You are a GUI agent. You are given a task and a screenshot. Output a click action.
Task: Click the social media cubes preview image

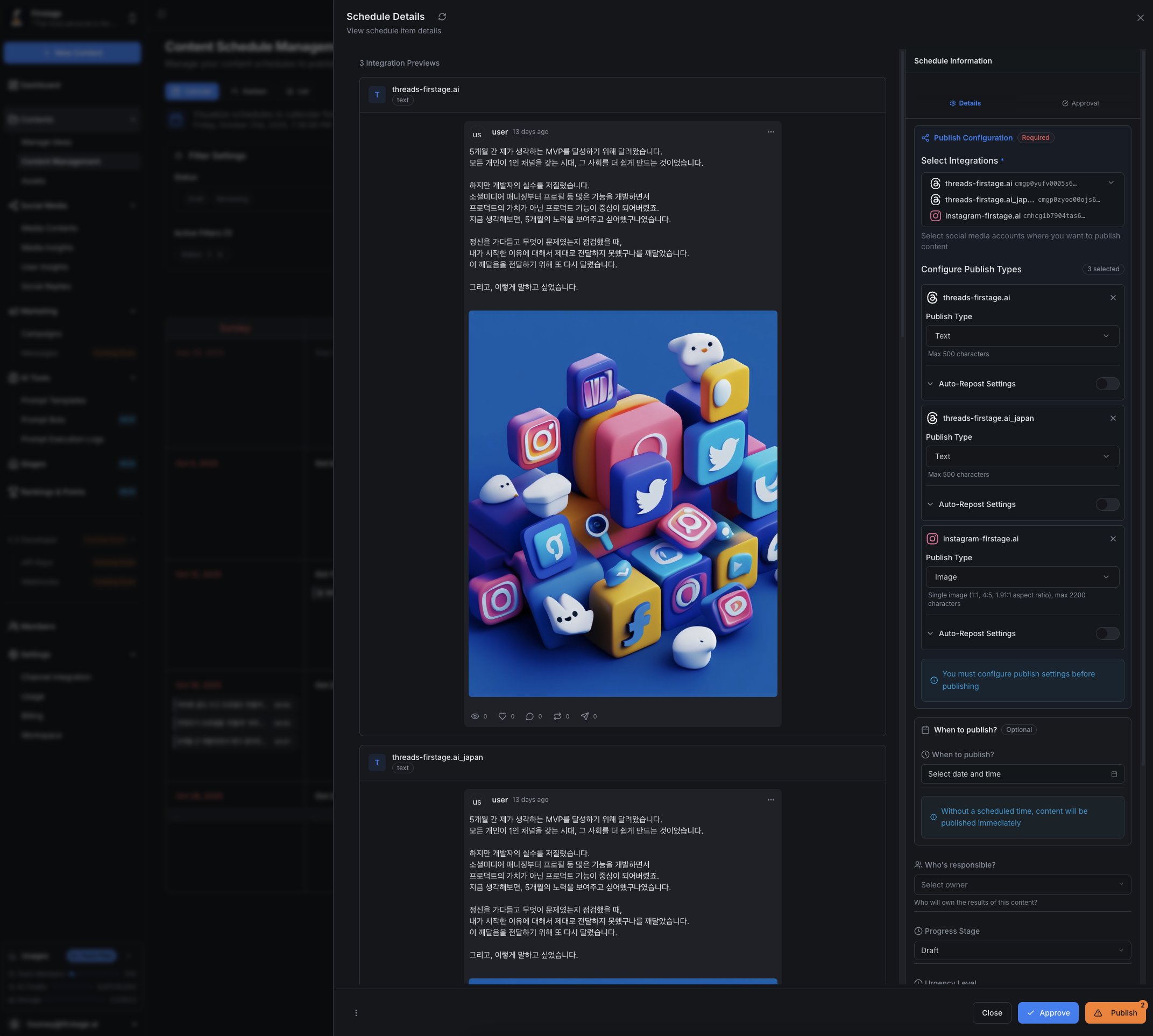pos(622,503)
